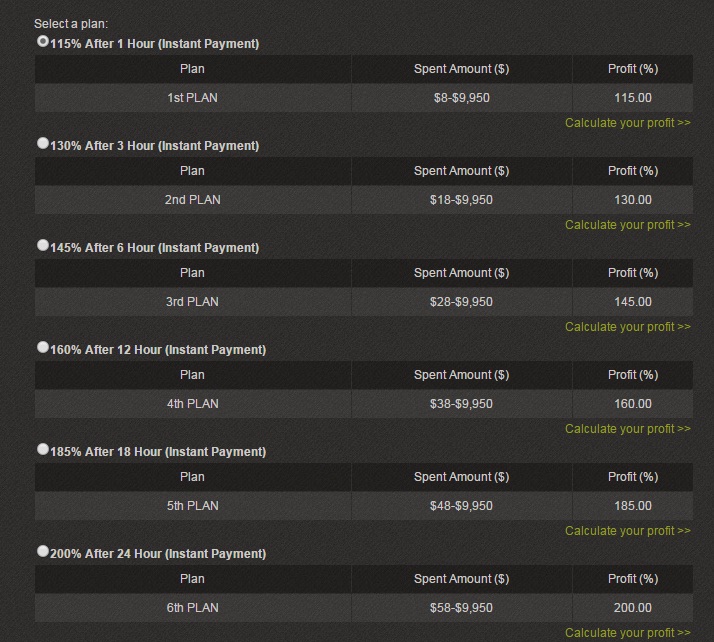This screenshot has width=714, height=642.
Task: Pick the 160% After 12 Hour radio option
Action: pos(42,348)
